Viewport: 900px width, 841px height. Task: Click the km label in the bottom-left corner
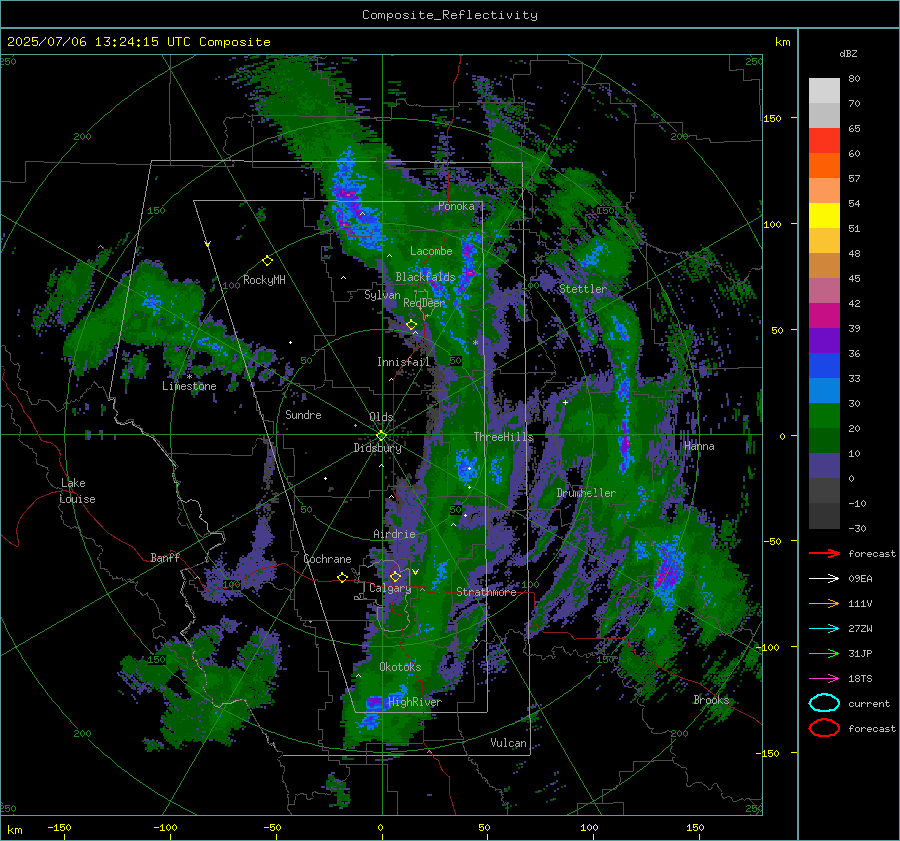point(15,830)
